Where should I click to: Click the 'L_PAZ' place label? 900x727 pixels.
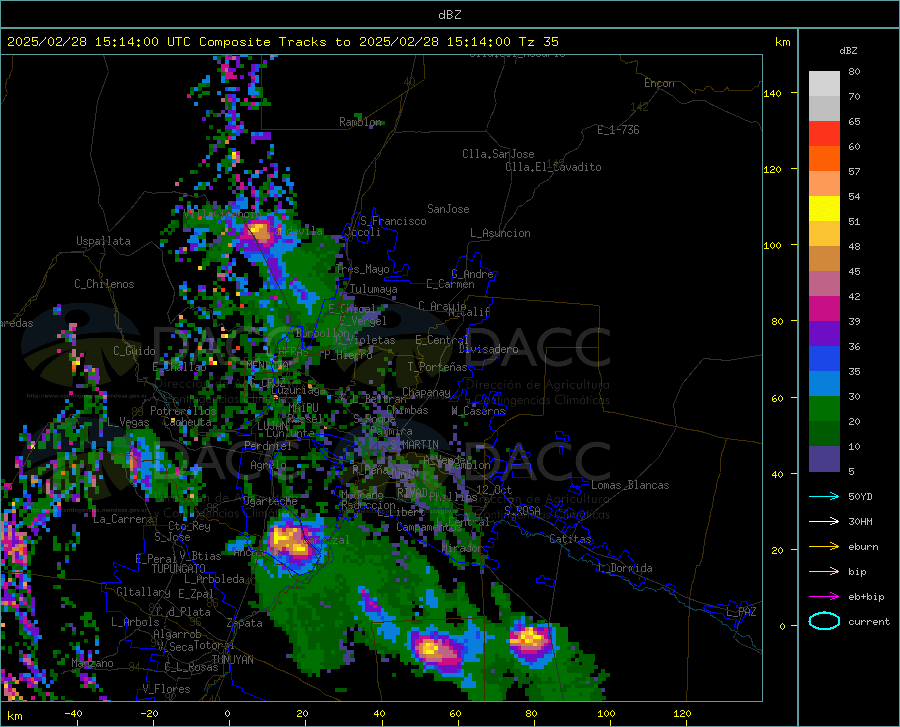click(741, 612)
